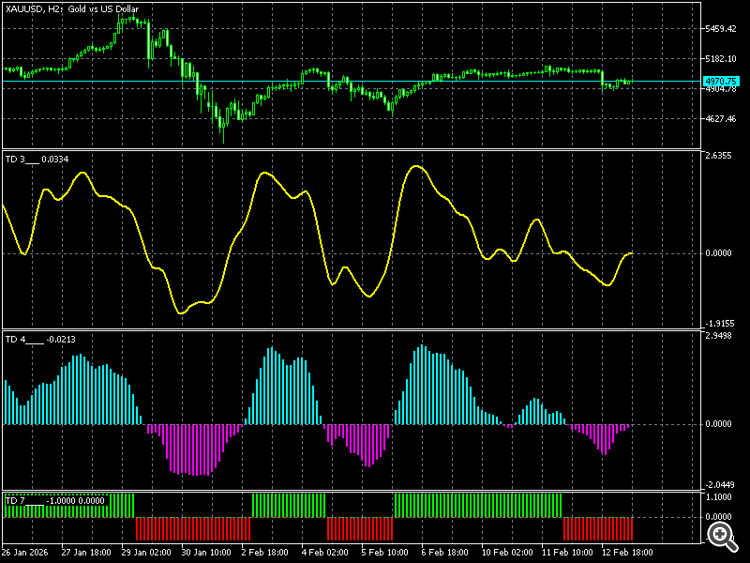Viewport: 750px width, 563px height.
Task: Click the 6 Feb 18:00 time label
Action: tap(445, 552)
